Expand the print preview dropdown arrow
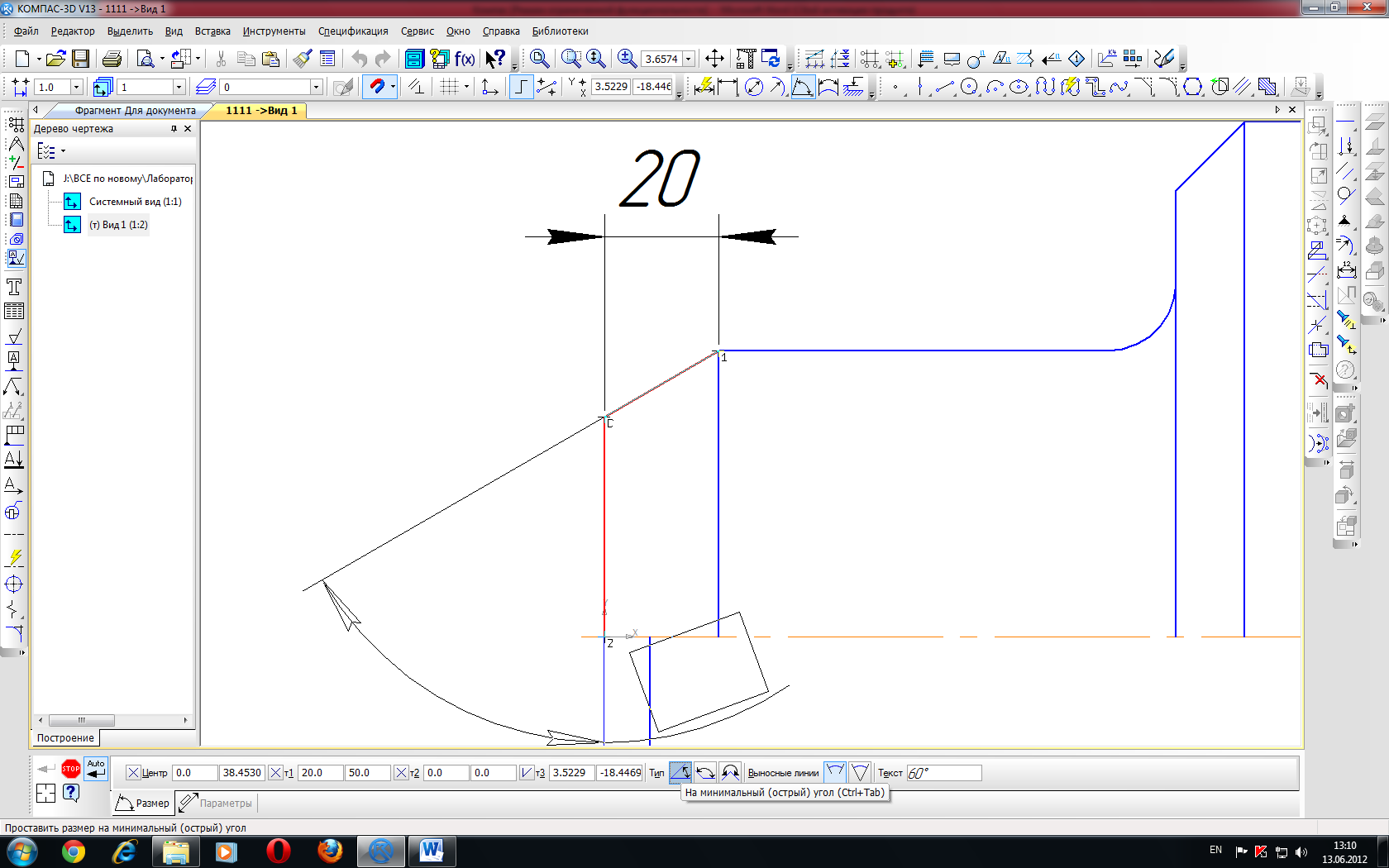Screen dimensions: 1389x868 162,59
